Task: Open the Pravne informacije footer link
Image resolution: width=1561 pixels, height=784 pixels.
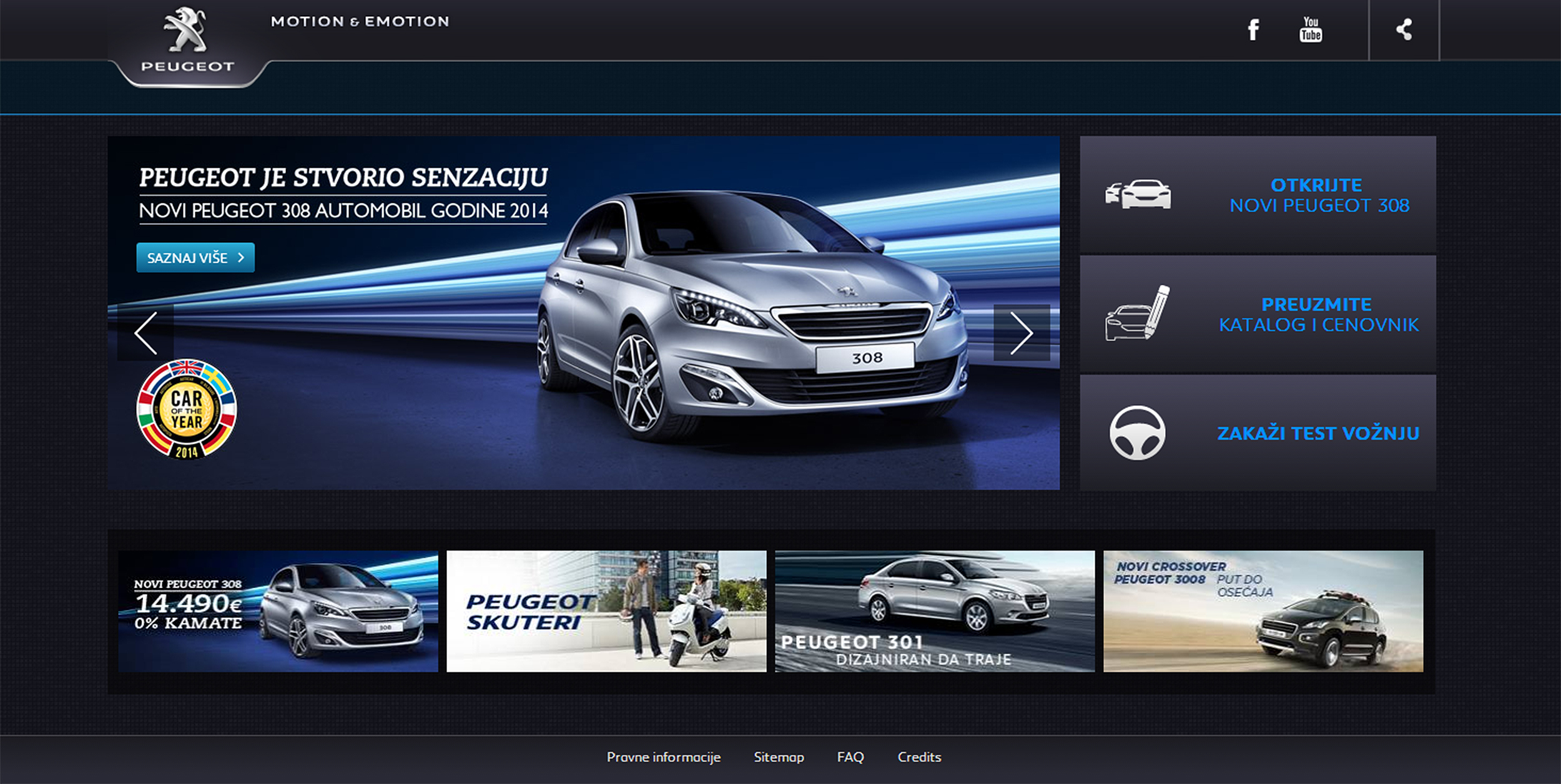Action: 664,757
